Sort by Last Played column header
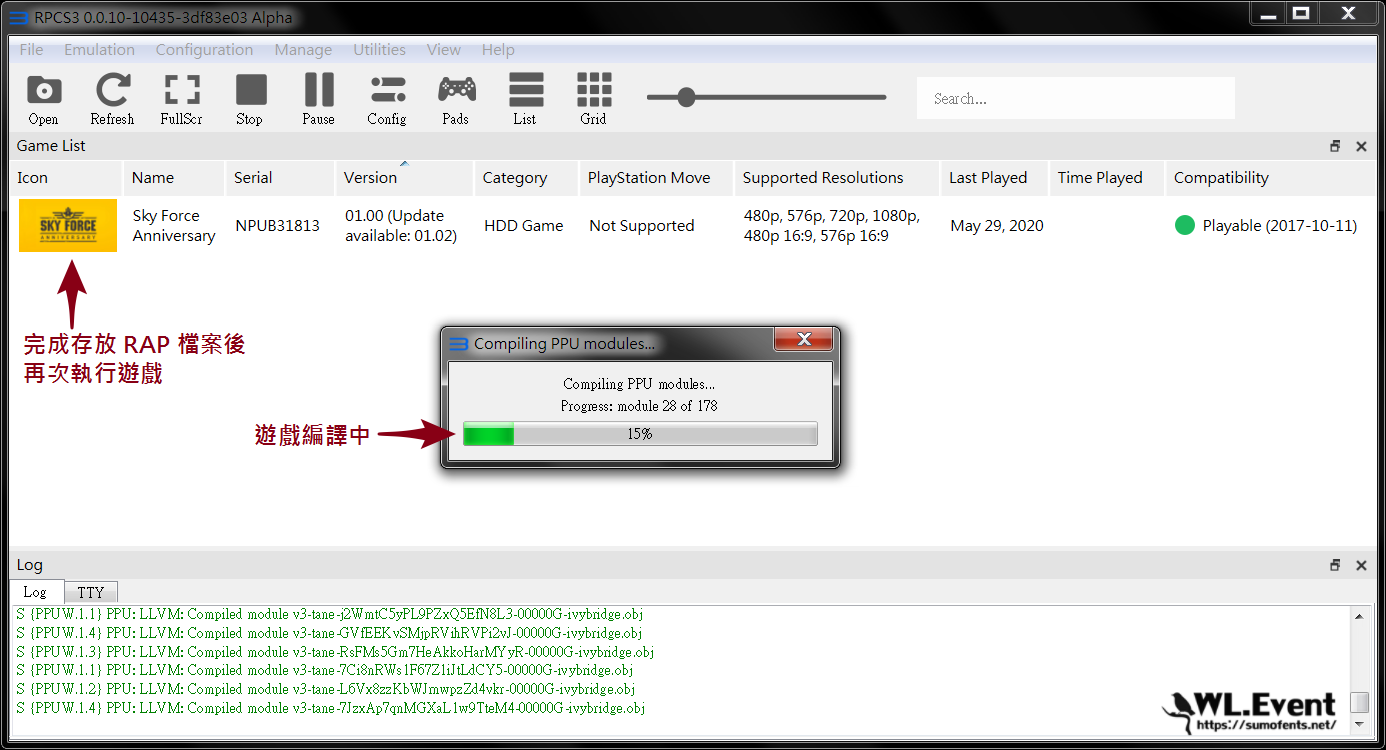1386x750 pixels. point(994,178)
